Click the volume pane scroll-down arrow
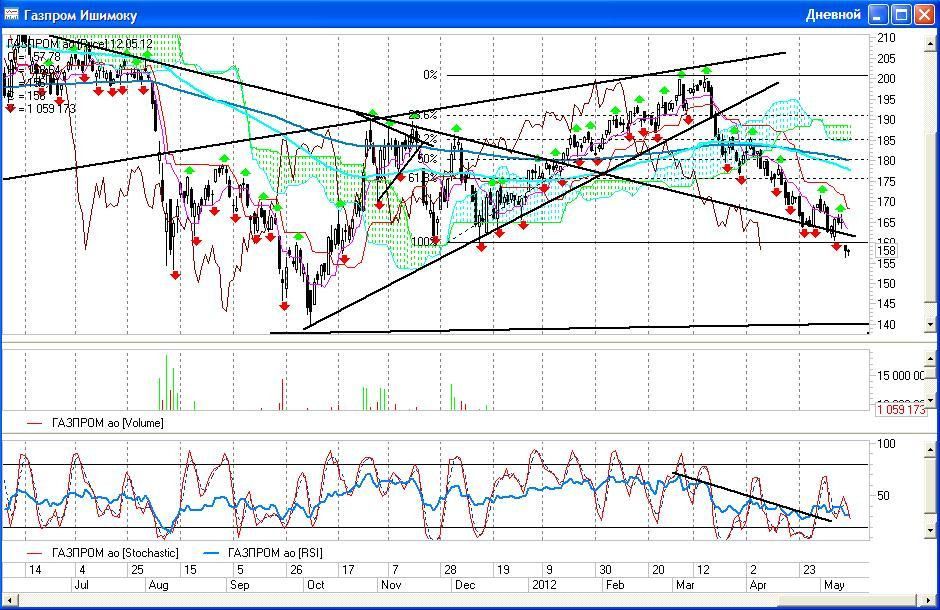Screen dimensions: 940x610 point(930,400)
